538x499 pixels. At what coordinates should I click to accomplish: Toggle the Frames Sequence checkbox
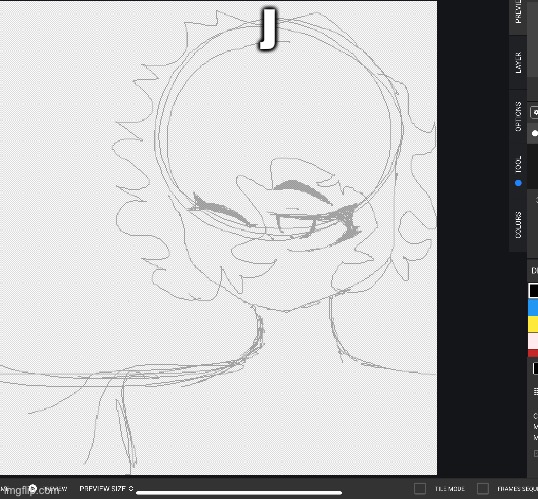[483, 488]
